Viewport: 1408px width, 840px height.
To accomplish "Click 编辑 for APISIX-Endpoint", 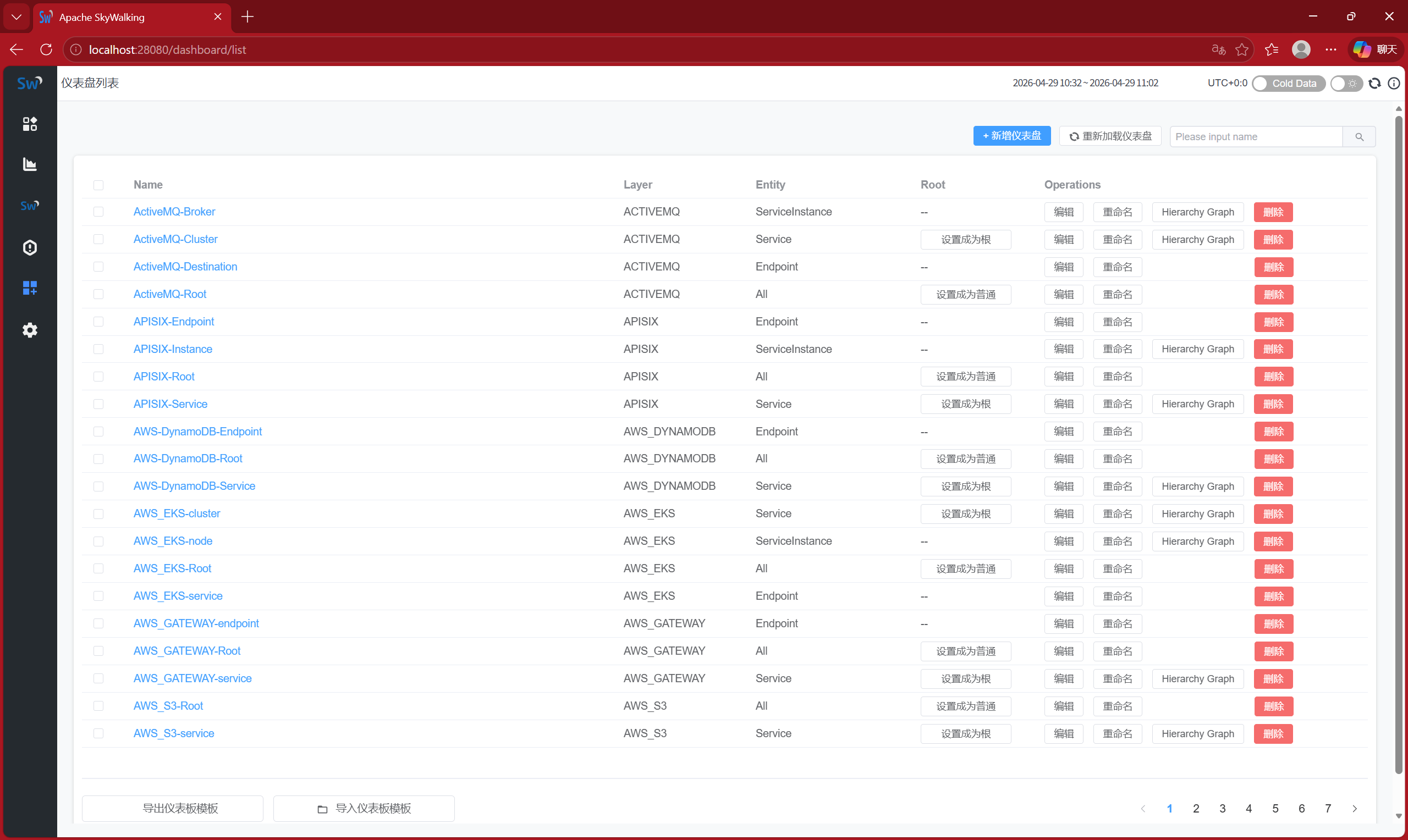I will 1064,322.
